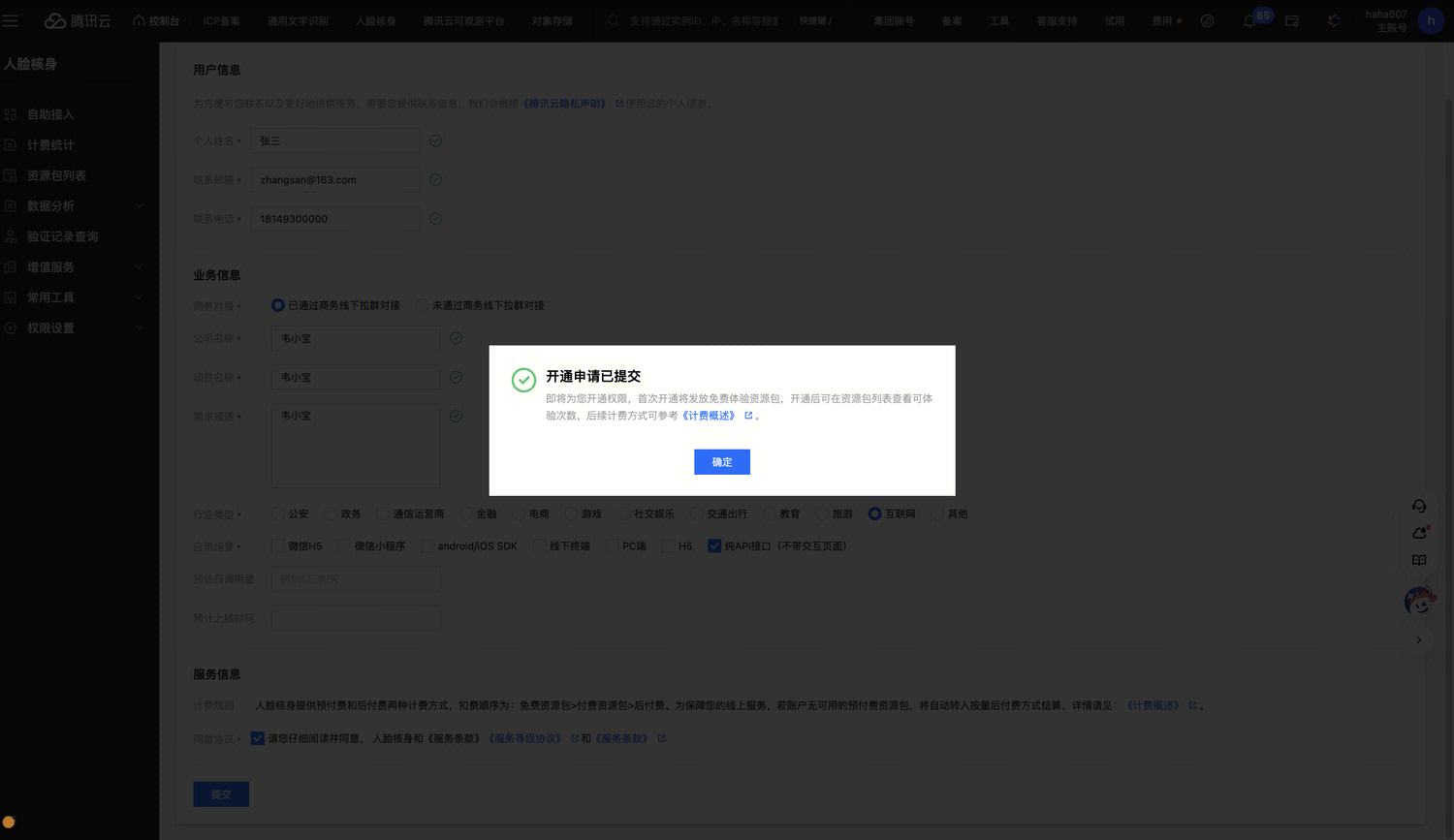Click the 个人姓名 field containing 张三
Screen dimensions: 1454x840
click(x=335, y=140)
